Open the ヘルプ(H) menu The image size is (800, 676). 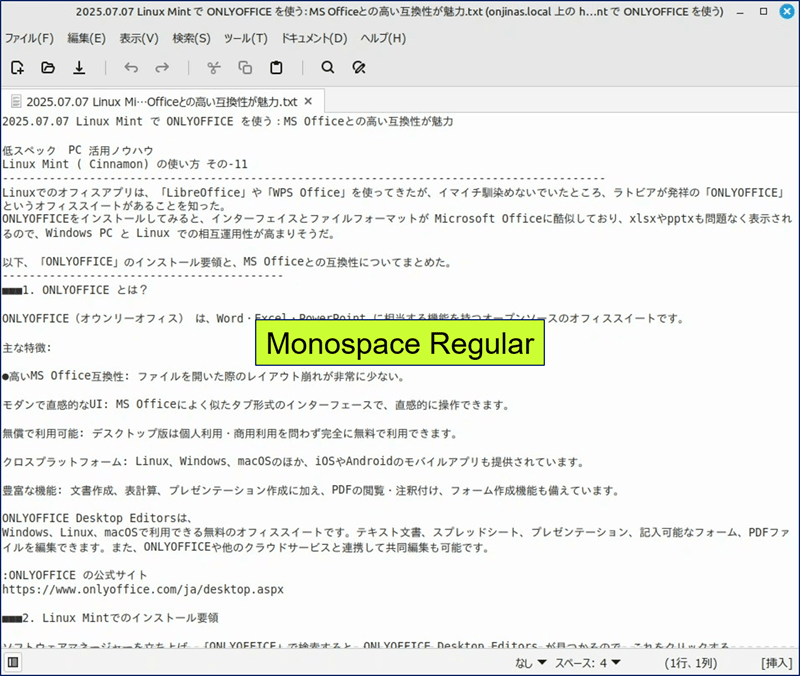click(x=383, y=38)
